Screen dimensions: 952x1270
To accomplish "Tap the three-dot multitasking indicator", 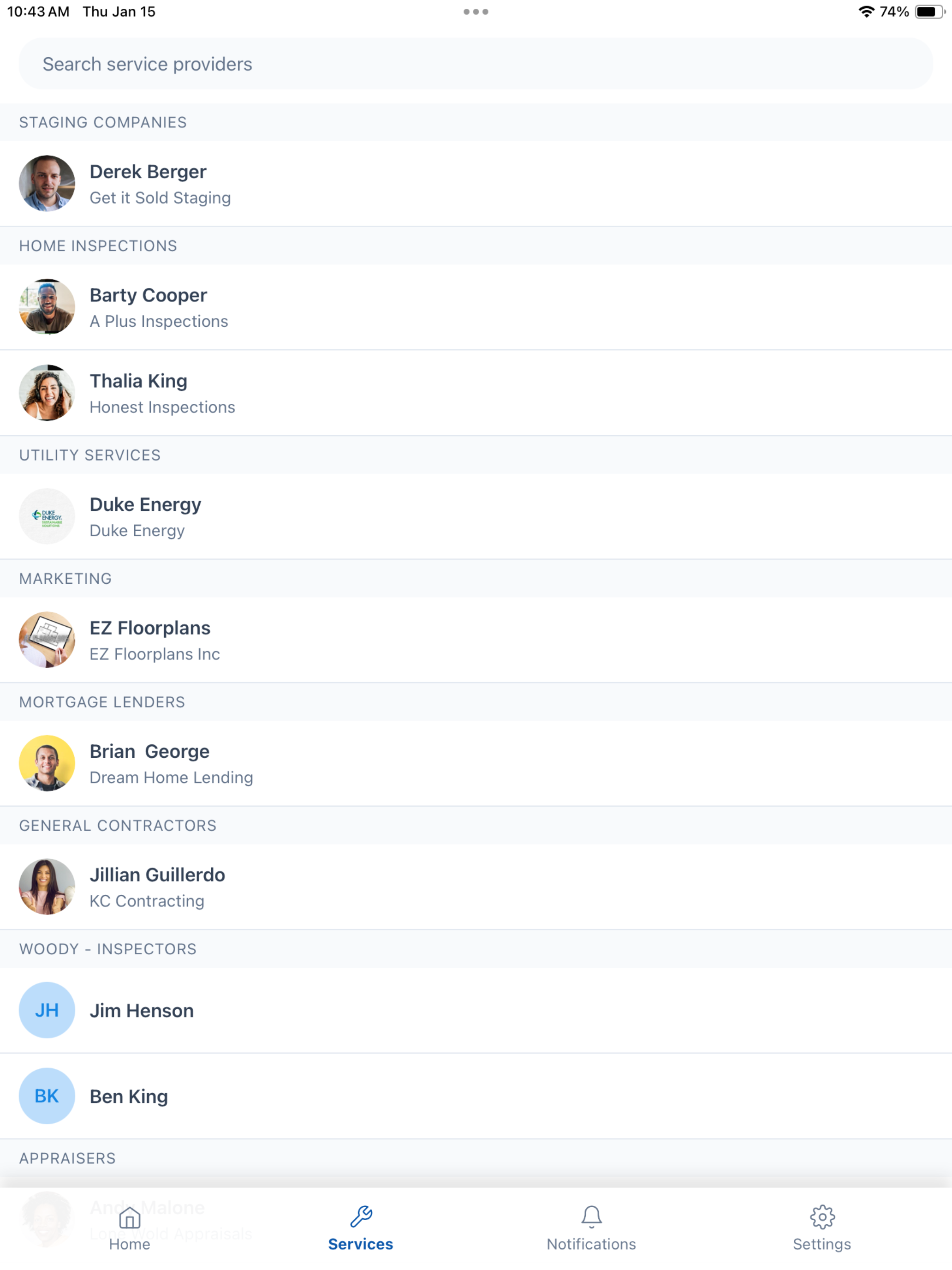I will coord(476,12).
